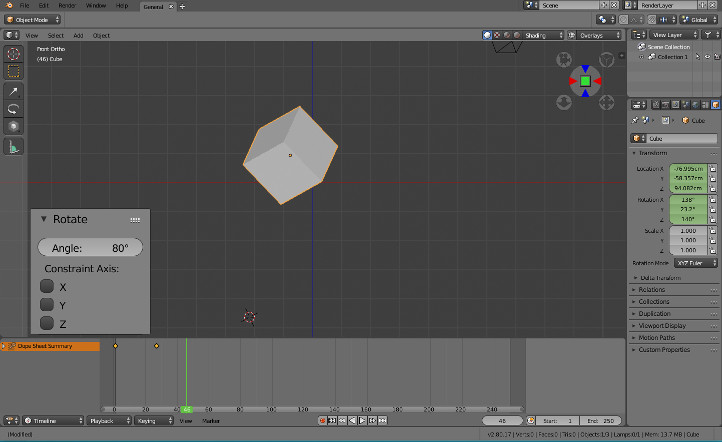Open viewport Object menu
722x442 pixels.
click(x=101, y=35)
